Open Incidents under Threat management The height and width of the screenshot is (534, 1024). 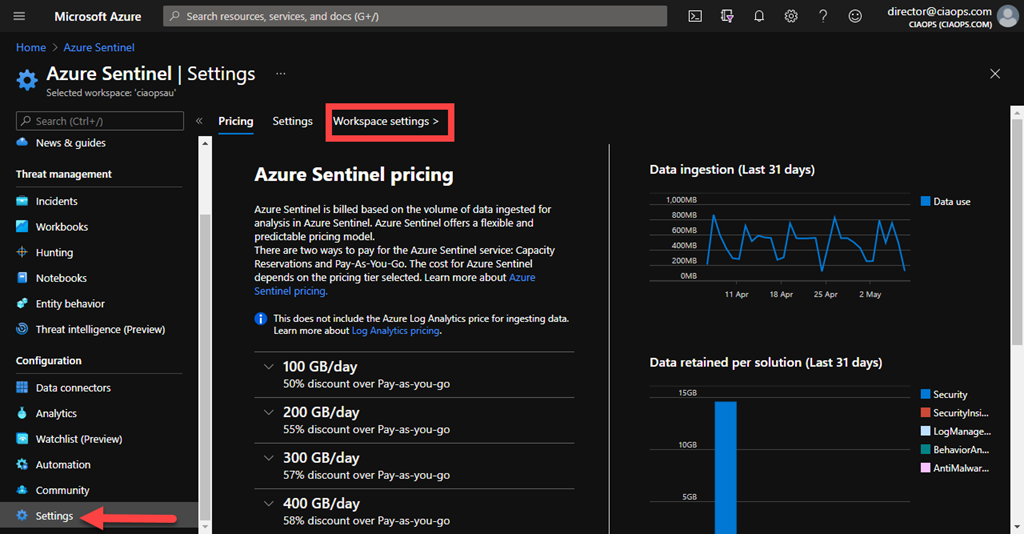click(56, 201)
